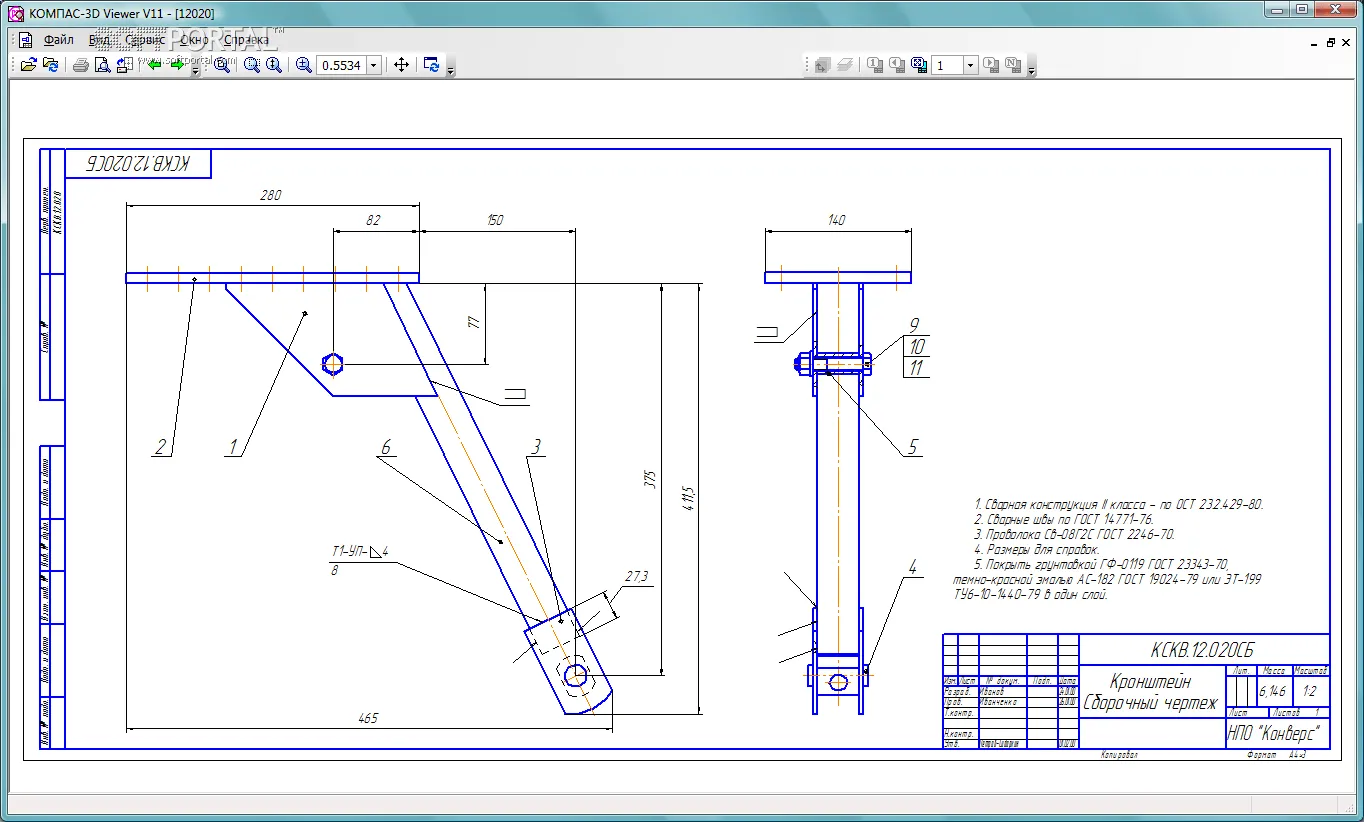Restore the inner document window
The height and width of the screenshot is (822, 1364).
coord(1331,43)
